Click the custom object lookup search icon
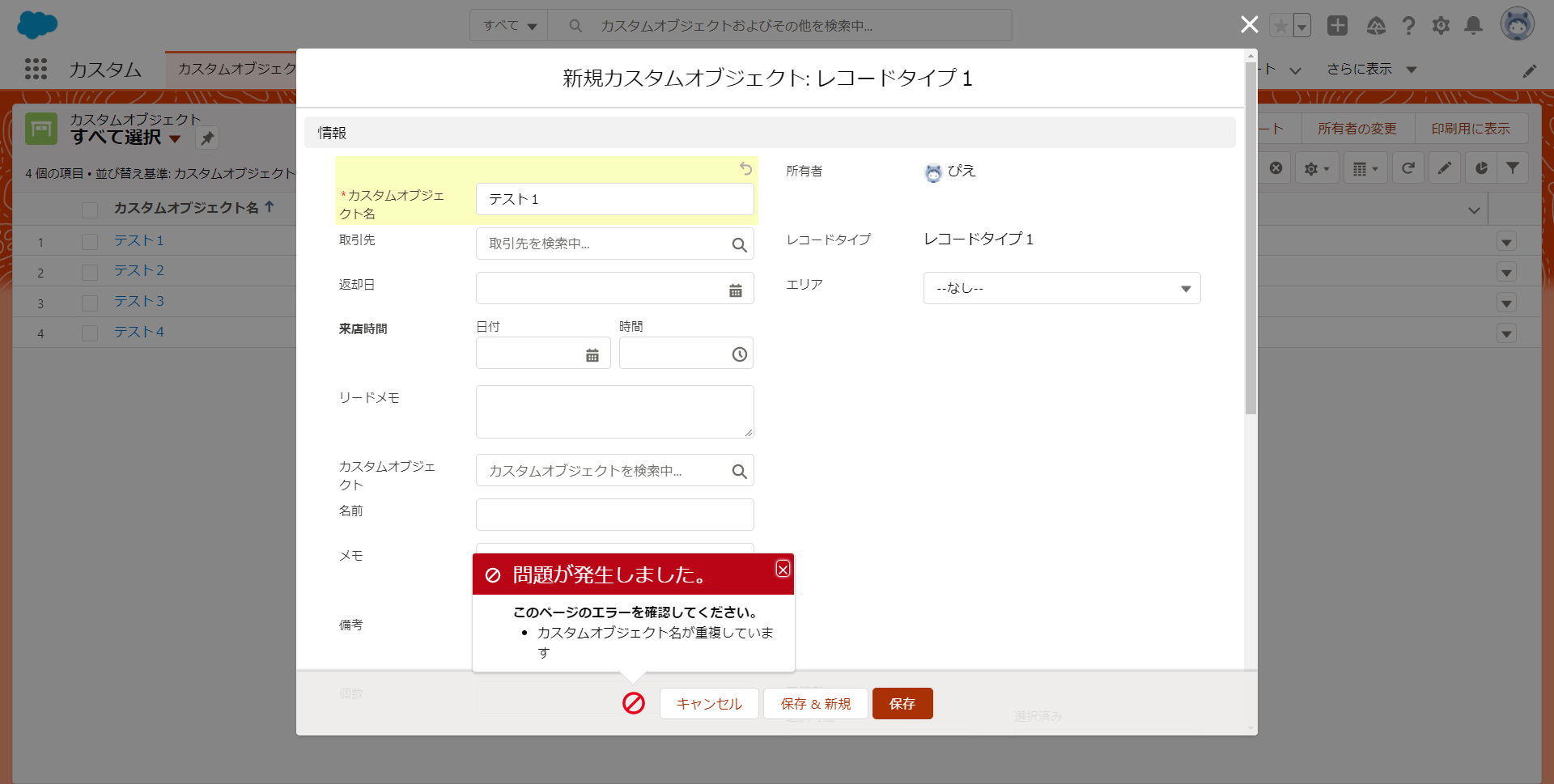 (x=739, y=471)
